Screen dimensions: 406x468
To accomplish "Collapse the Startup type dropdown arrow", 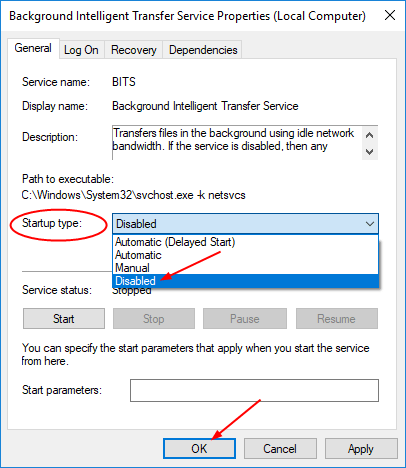I will [370, 224].
